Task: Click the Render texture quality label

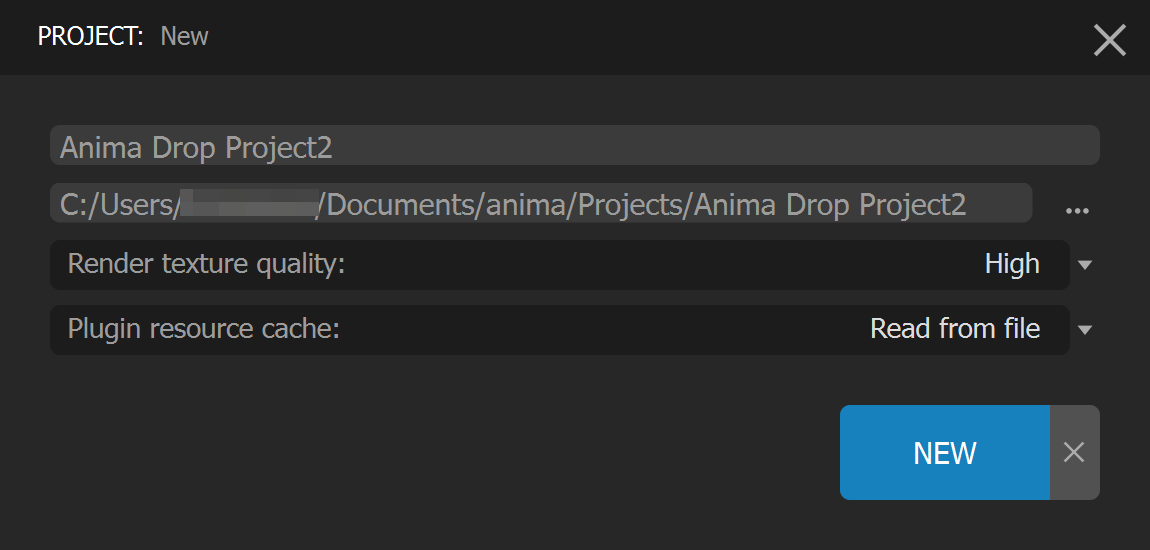Action: 206,264
